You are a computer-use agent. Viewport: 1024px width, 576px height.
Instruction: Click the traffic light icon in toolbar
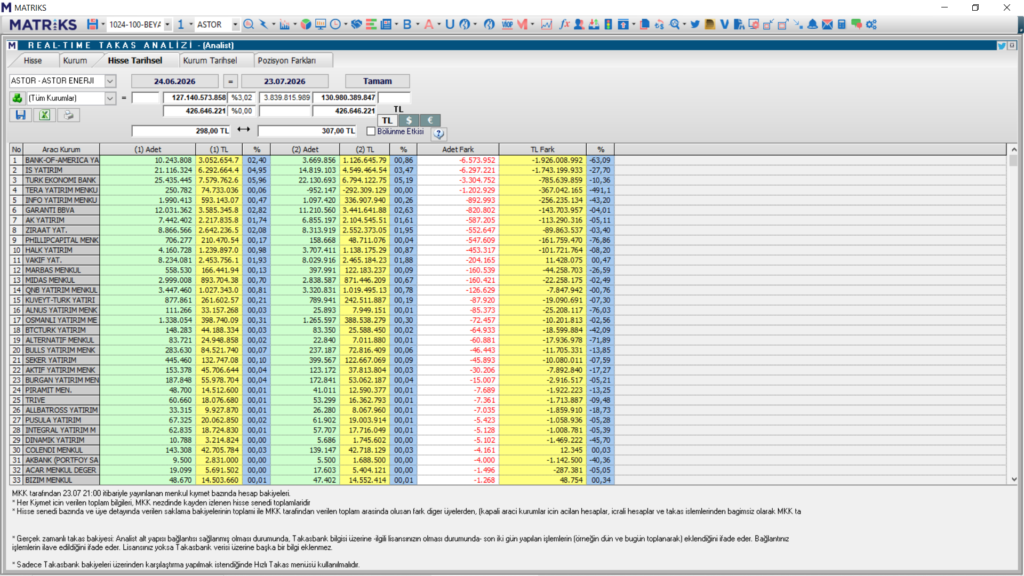coord(608,24)
